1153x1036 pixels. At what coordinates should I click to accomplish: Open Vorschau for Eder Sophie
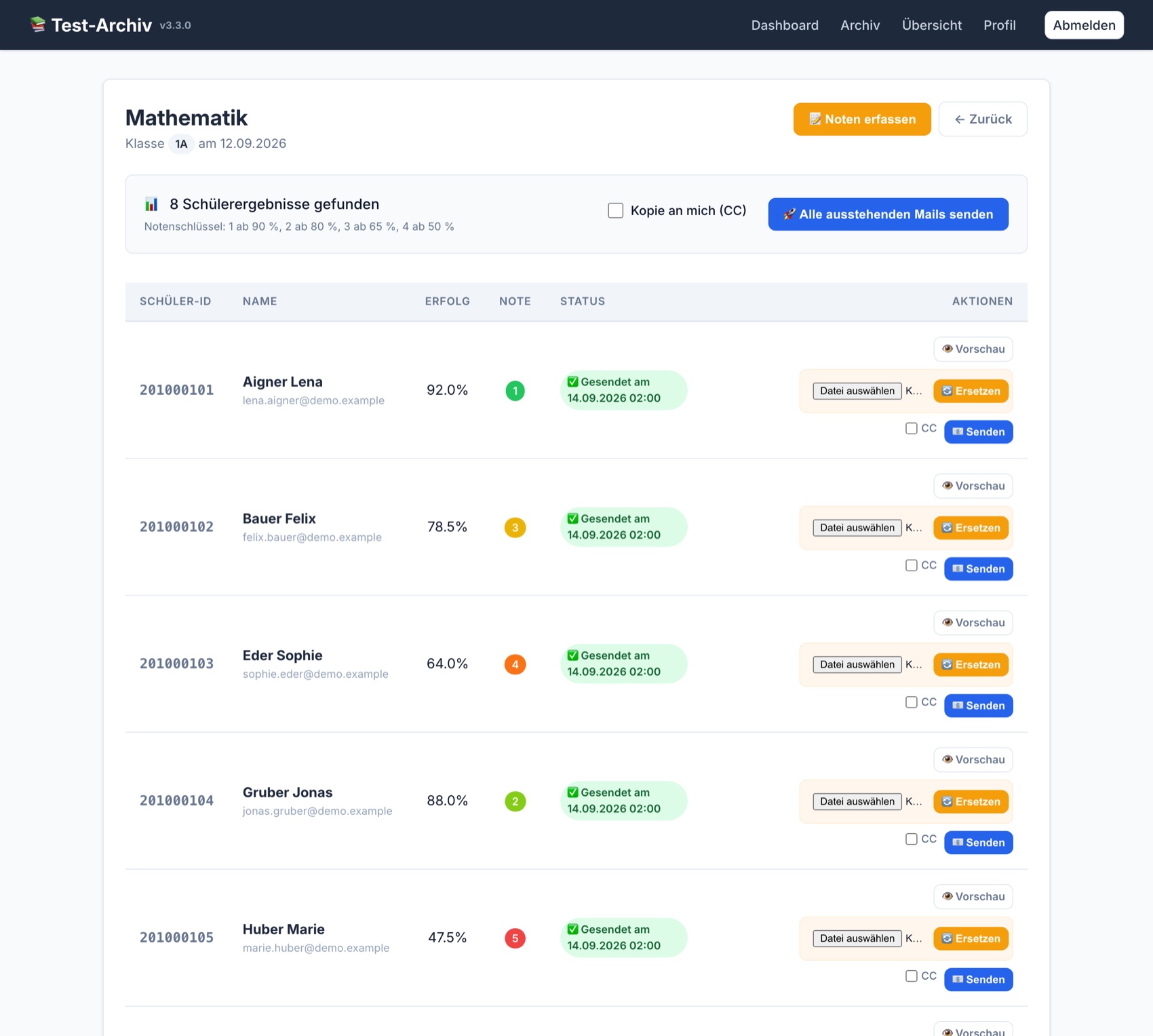pos(973,623)
